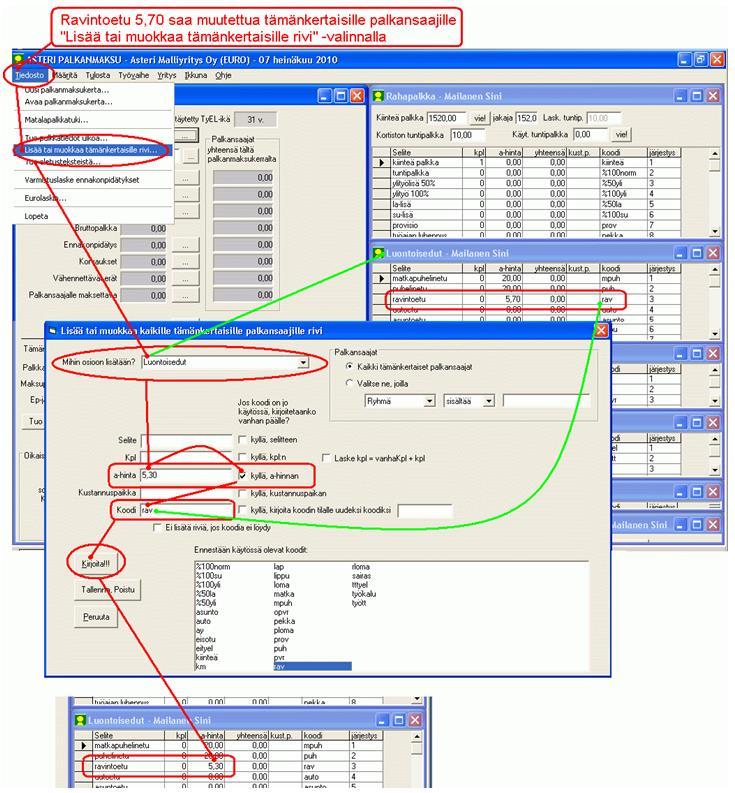Open the Ohje menu

coord(223,75)
